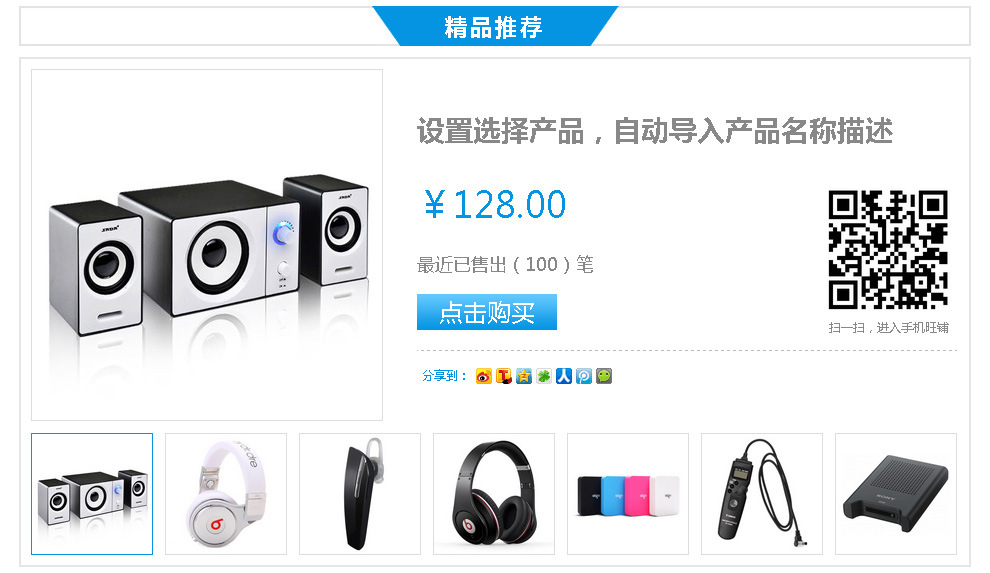Click the ¥128.00 price text

pos(495,204)
